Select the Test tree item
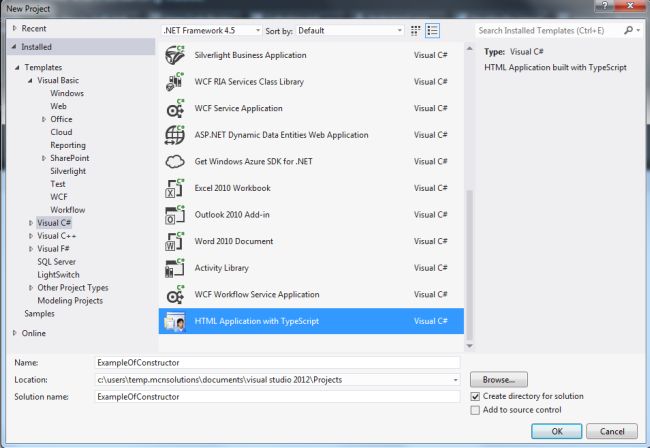The image size is (650, 448). pyautogui.click(x=58, y=184)
